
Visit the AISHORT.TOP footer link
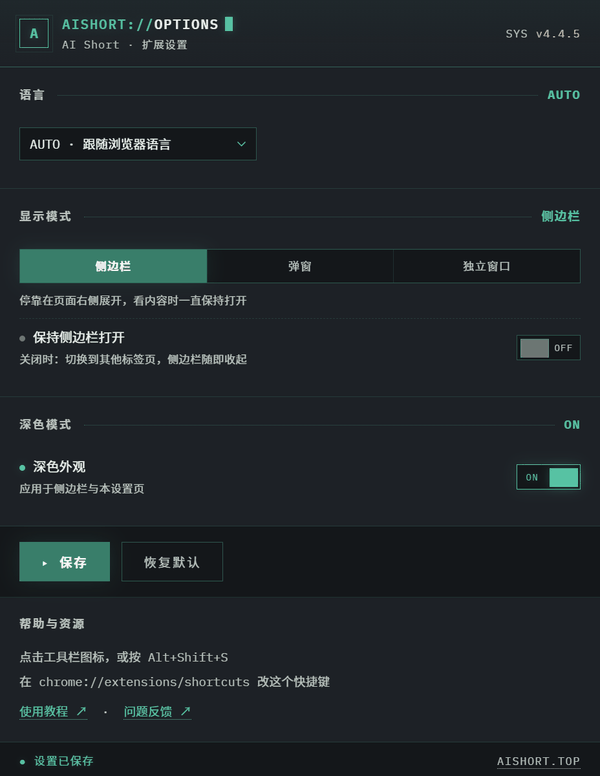click(538, 761)
